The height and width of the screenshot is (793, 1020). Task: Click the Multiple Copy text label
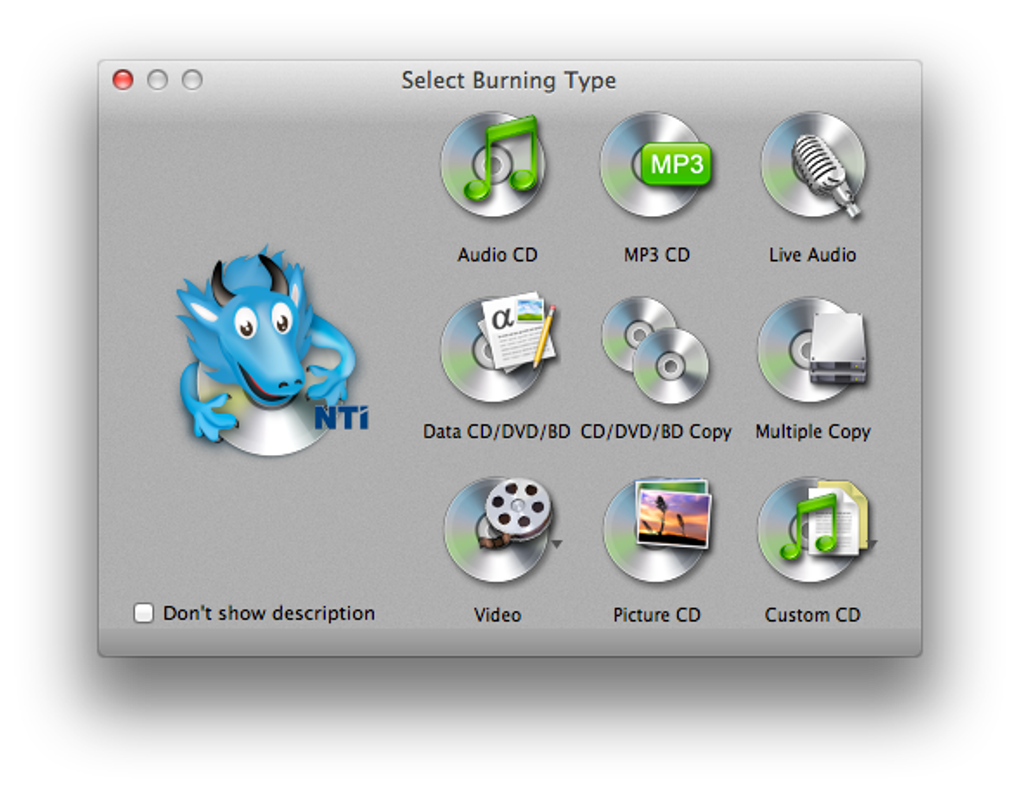[813, 431]
